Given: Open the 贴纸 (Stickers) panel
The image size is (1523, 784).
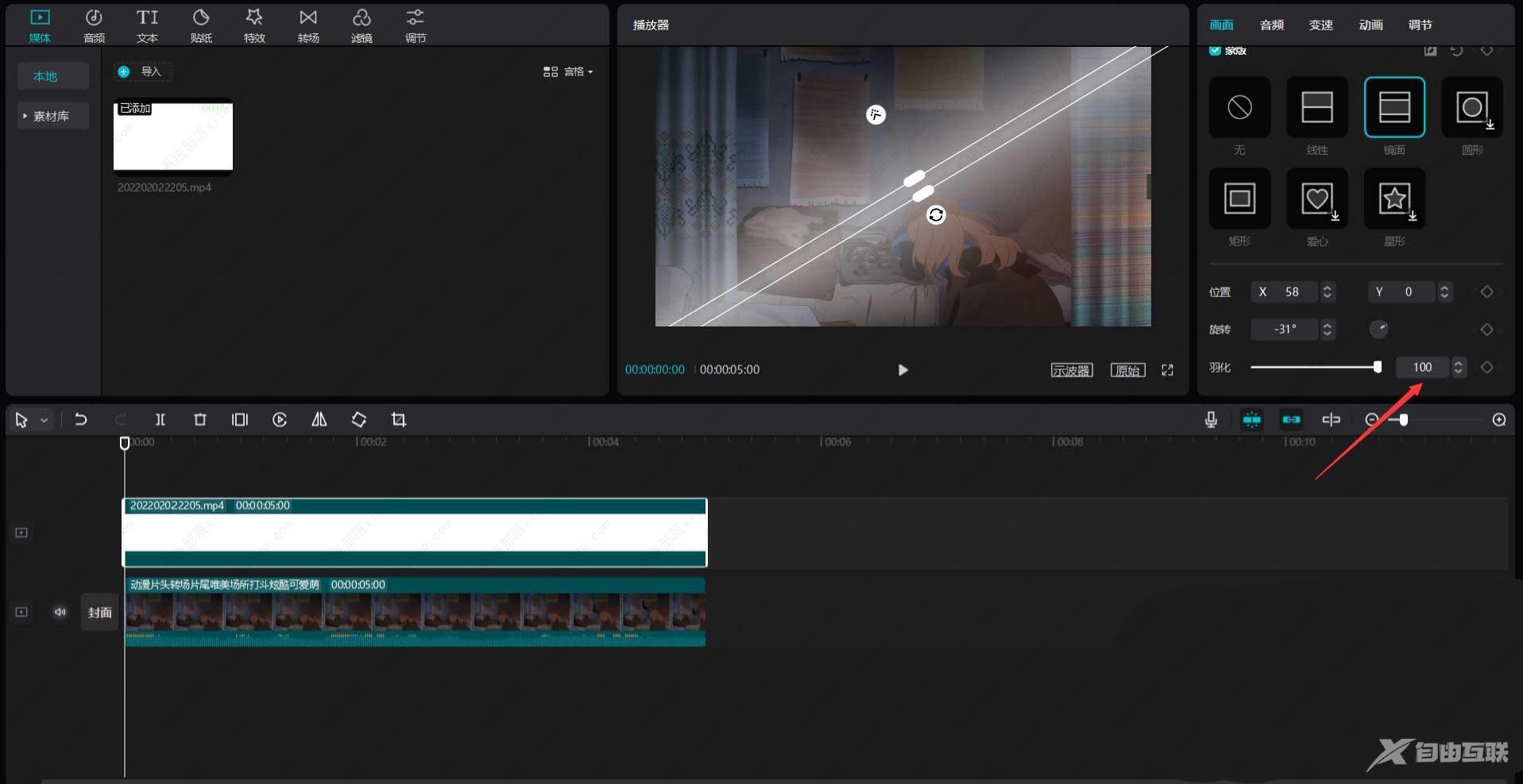Looking at the screenshot, I should 201,25.
